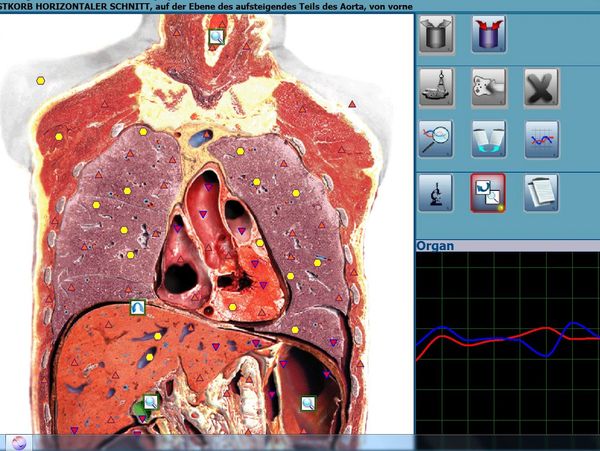Click the title bar text at top
Viewport: 600px width, 451px height.
(x=200, y=6)
